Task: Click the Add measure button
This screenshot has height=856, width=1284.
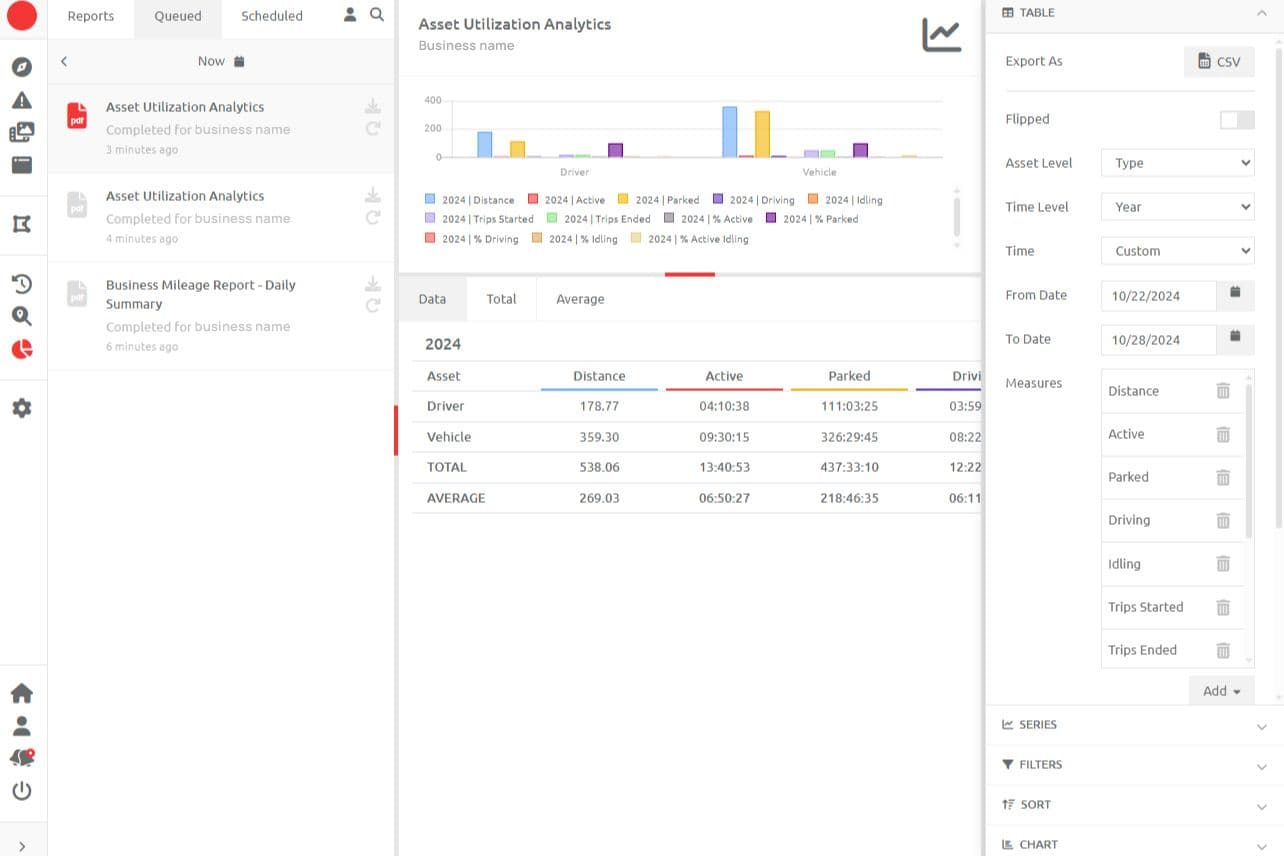Action: tap(1221, 691)
